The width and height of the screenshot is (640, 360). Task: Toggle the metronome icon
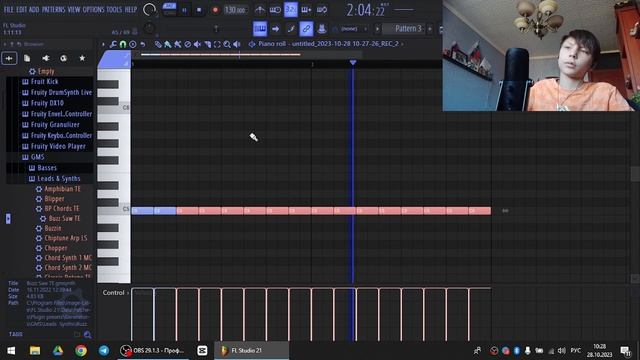click(260, 9)
